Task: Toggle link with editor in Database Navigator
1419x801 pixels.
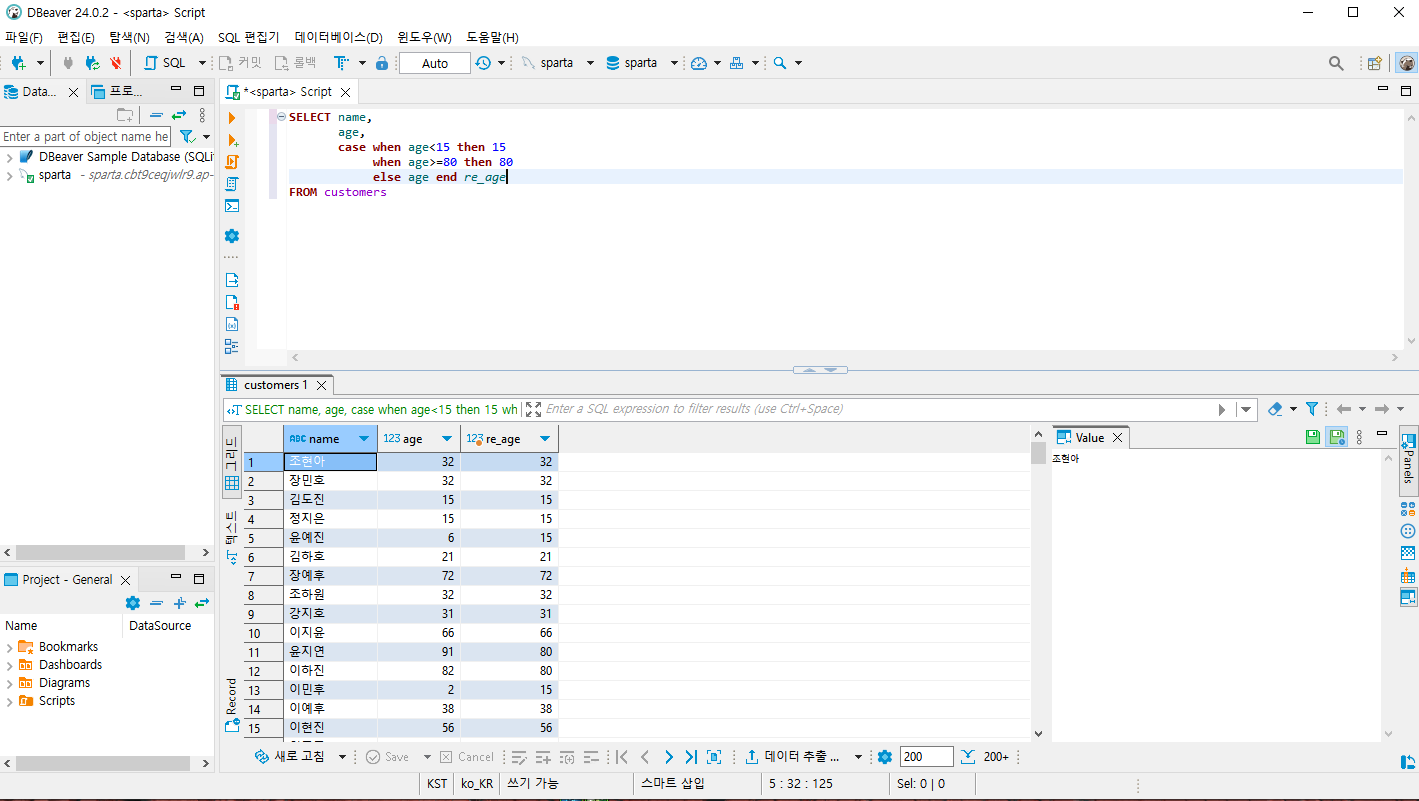Action: (179, 115)
